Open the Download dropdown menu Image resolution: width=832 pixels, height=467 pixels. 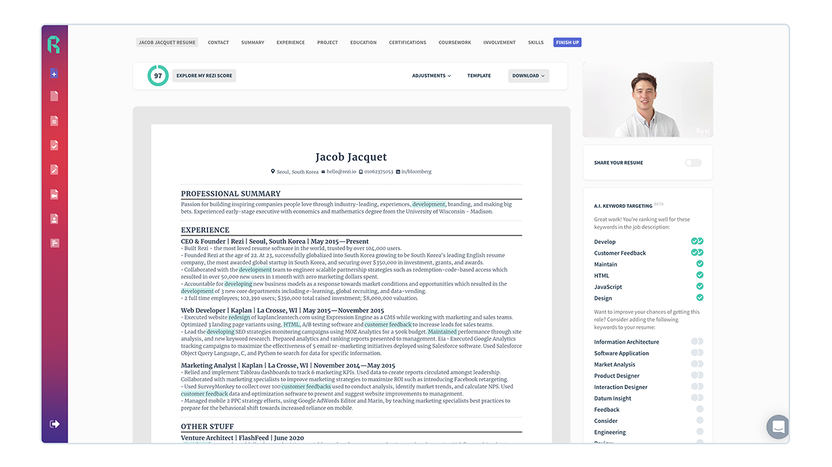pyautogui.click(x=528, y=76)
